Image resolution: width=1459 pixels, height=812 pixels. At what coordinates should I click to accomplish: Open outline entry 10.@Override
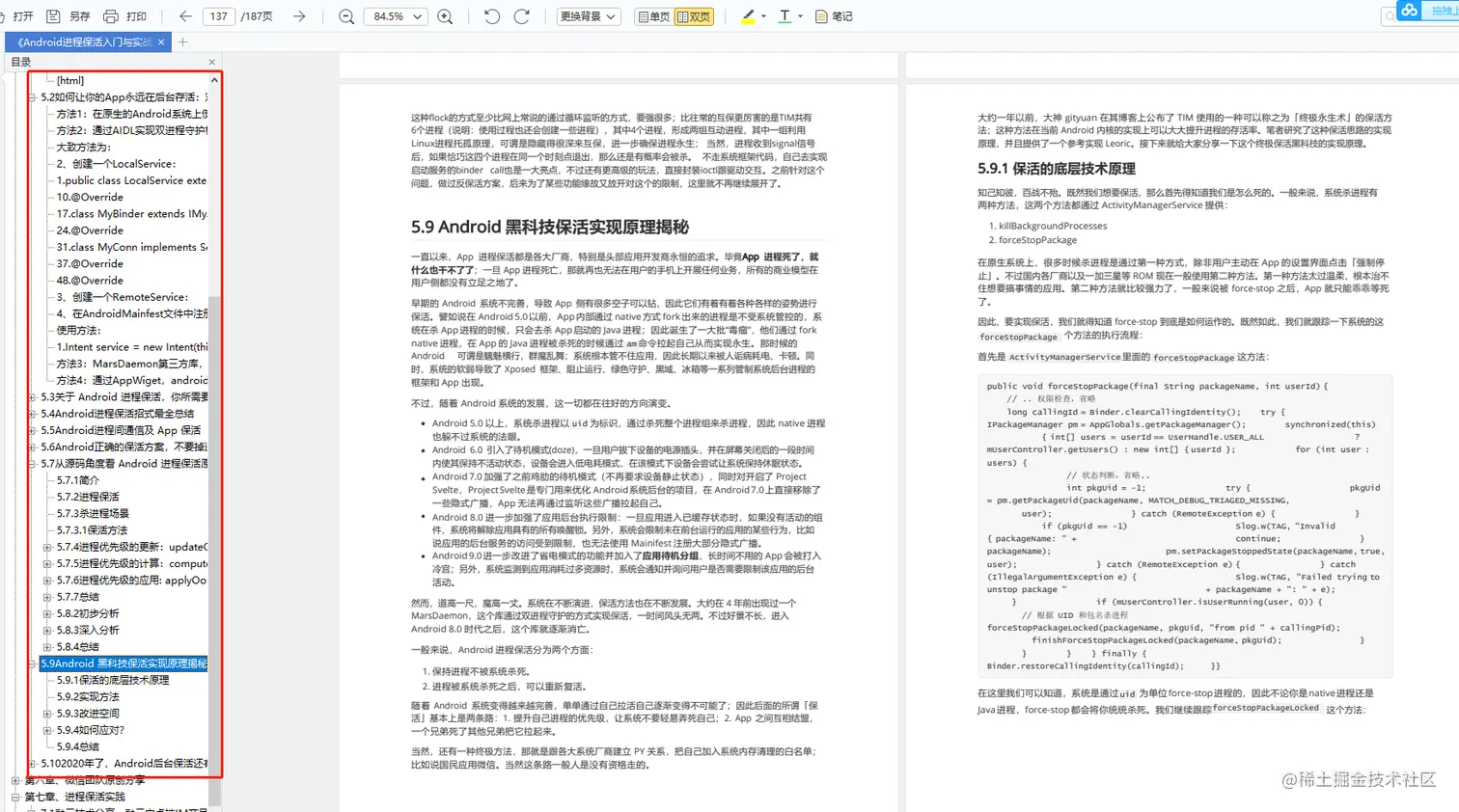coord(90,197)
